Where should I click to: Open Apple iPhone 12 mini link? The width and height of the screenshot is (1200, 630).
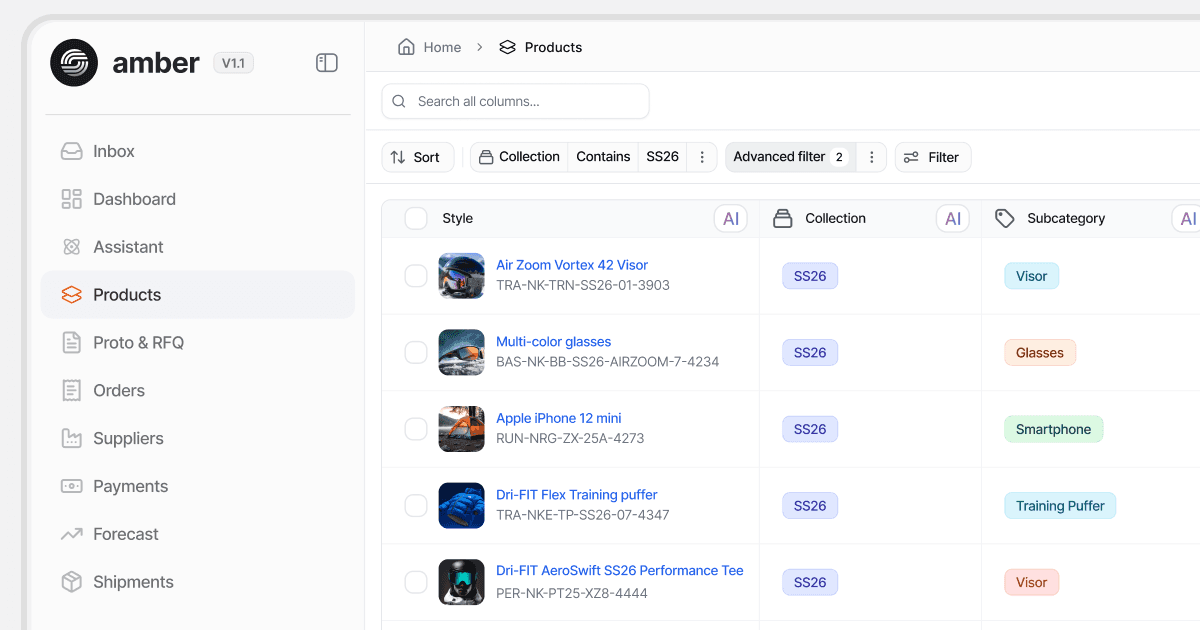coord(559,418)
